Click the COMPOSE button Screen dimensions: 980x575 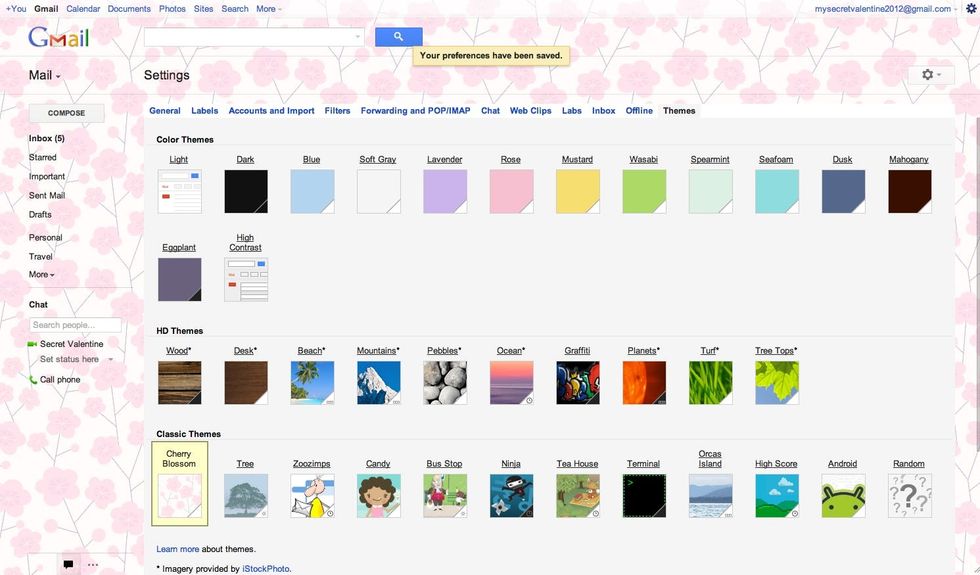(x=67, y=113)
